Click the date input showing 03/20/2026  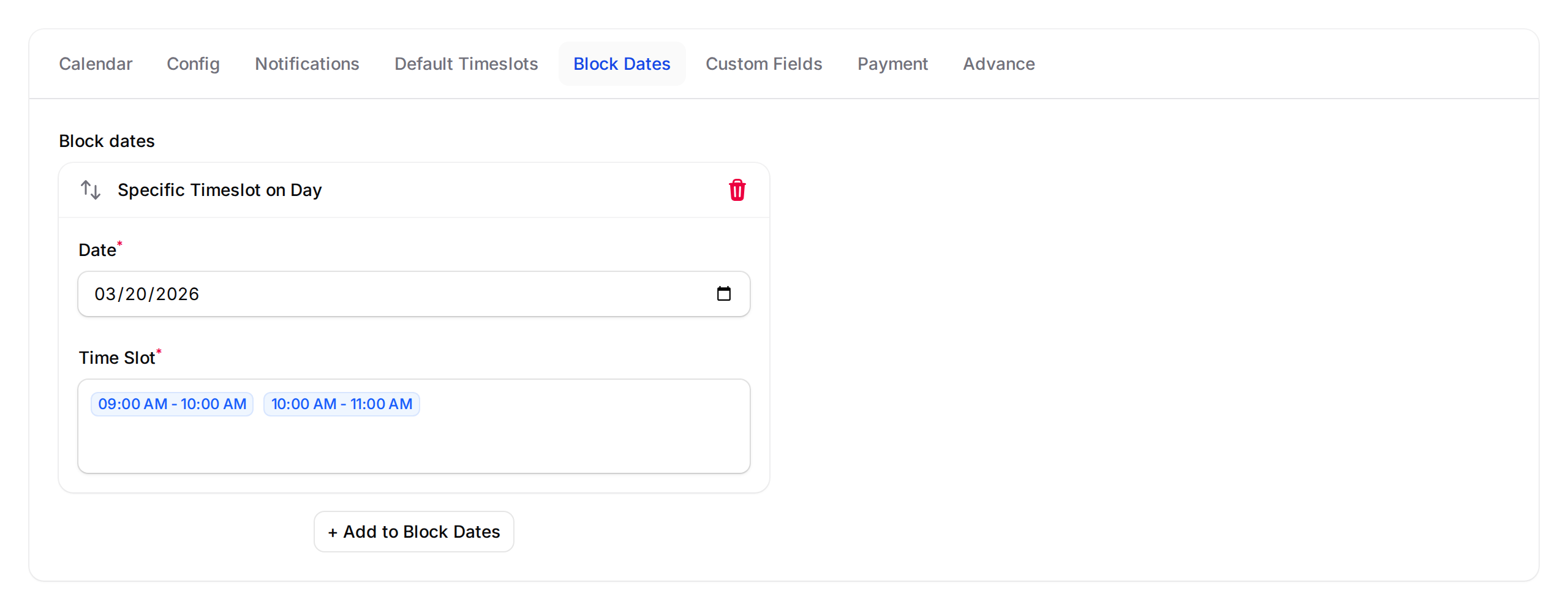click(x=367, y=293)
